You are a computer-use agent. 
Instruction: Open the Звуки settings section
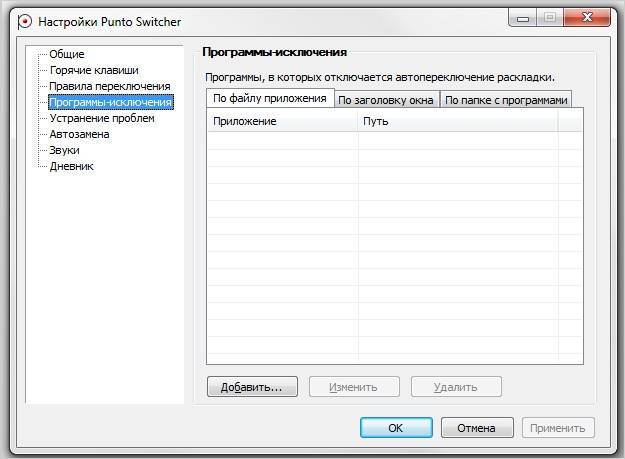point(64,150)
